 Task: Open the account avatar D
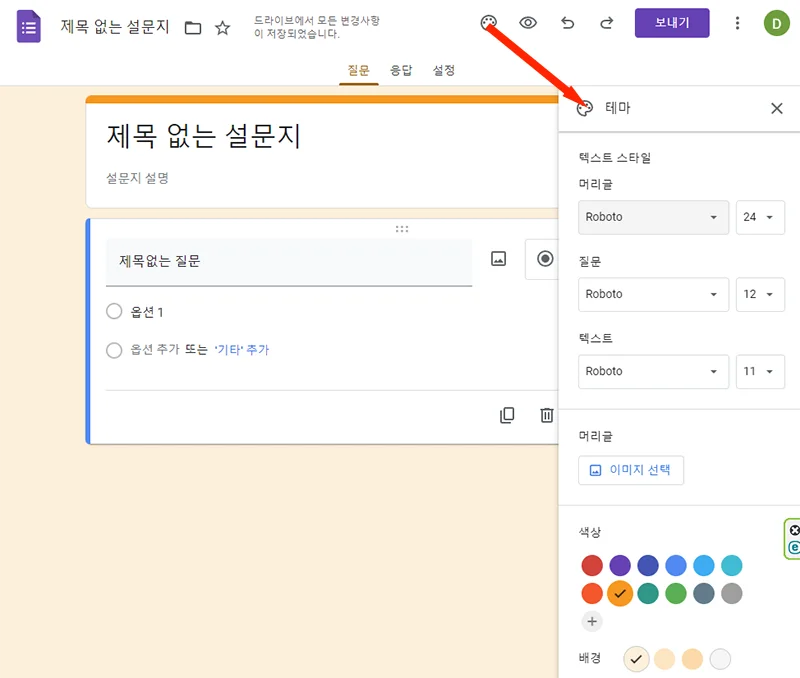pos(777,23)
